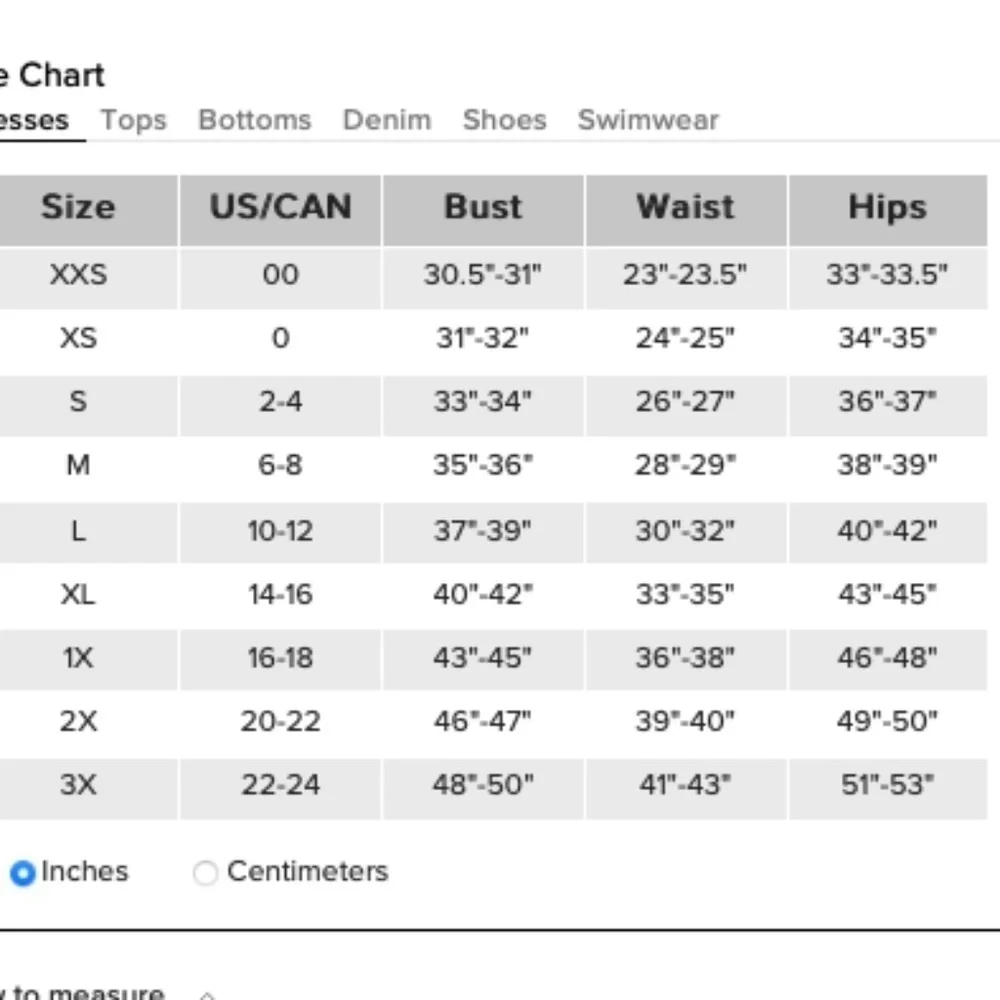
Task: Toggle the How to measure chevron
Action: coord(207,995)
